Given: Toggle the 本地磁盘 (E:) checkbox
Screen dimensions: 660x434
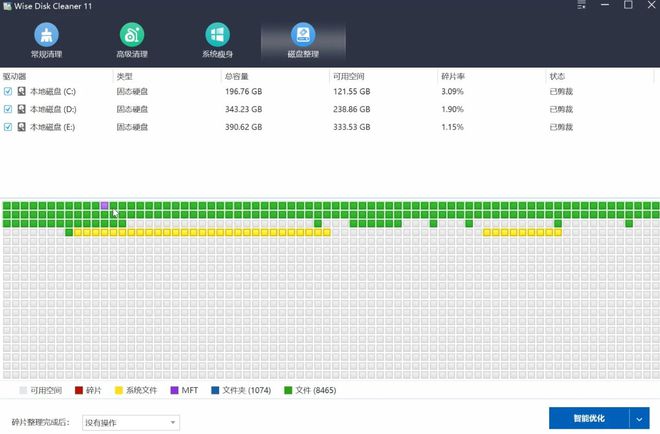Looking at the screenshot, I should (x=8, y=127).
